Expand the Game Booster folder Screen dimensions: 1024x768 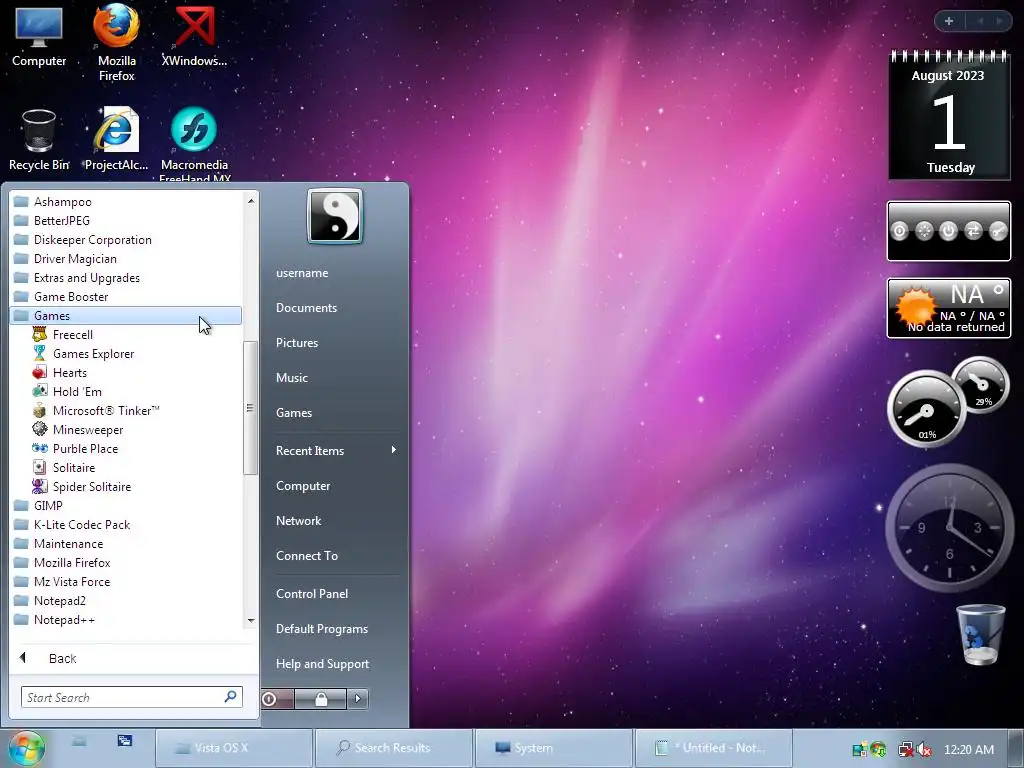125,296
